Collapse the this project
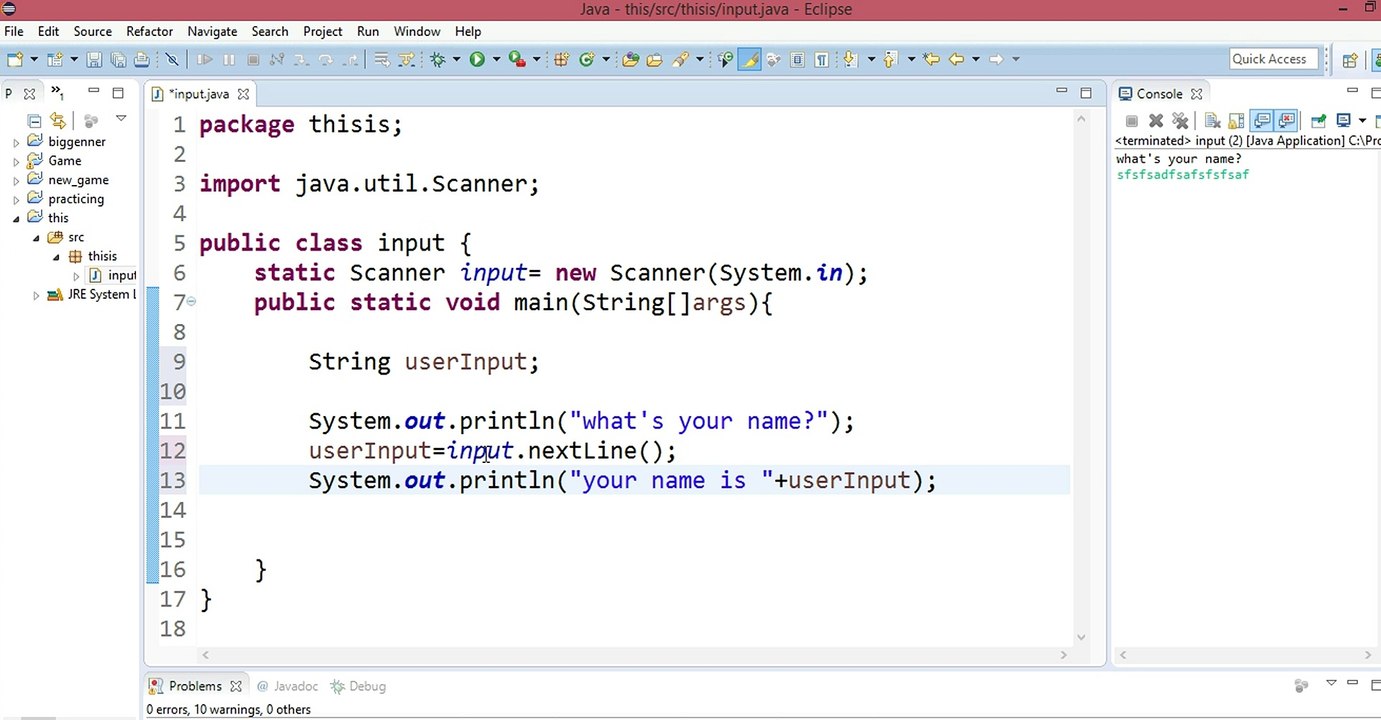The image size is (1381, 720). [16, 218]
